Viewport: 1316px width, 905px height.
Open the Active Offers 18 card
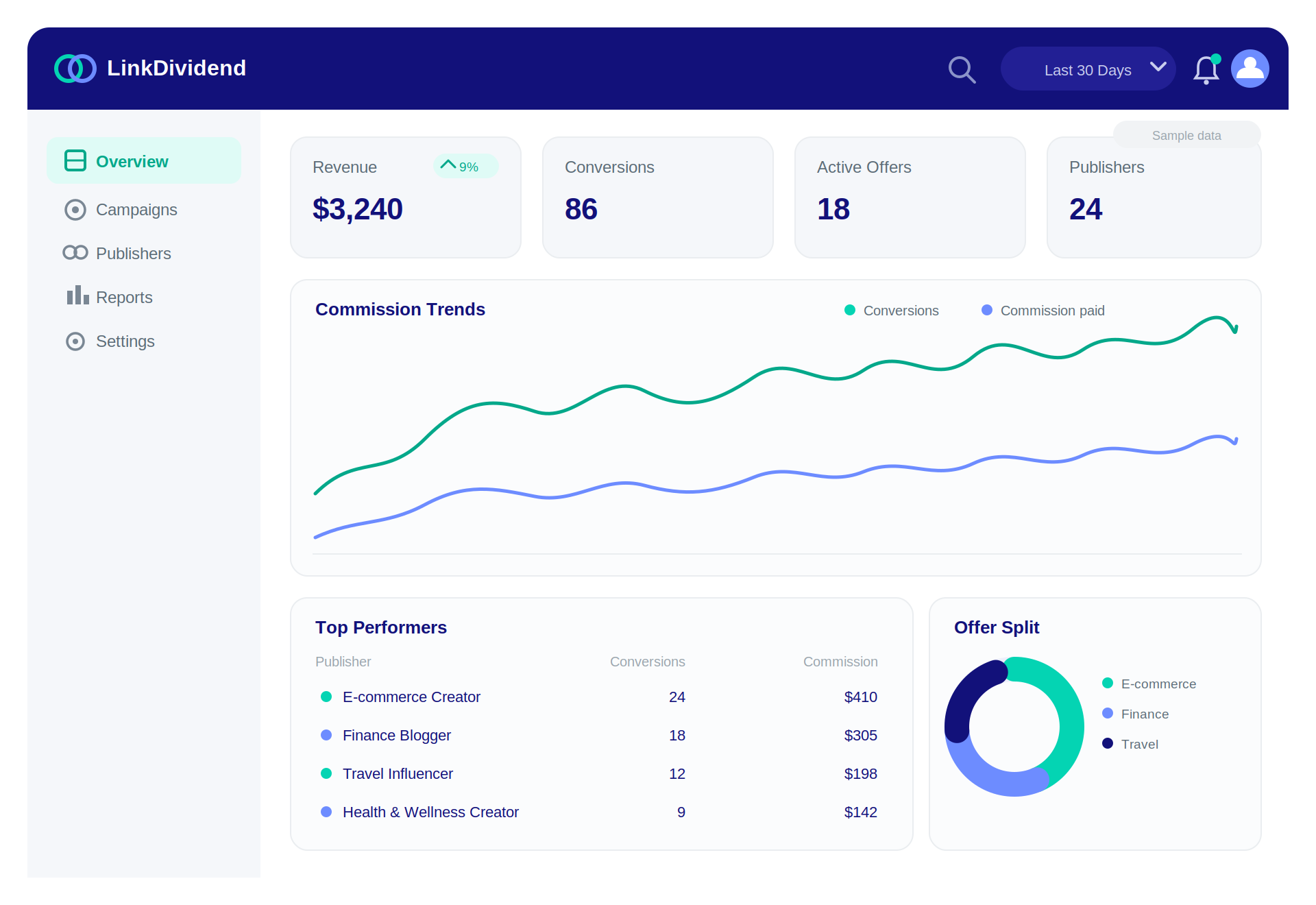910,197
